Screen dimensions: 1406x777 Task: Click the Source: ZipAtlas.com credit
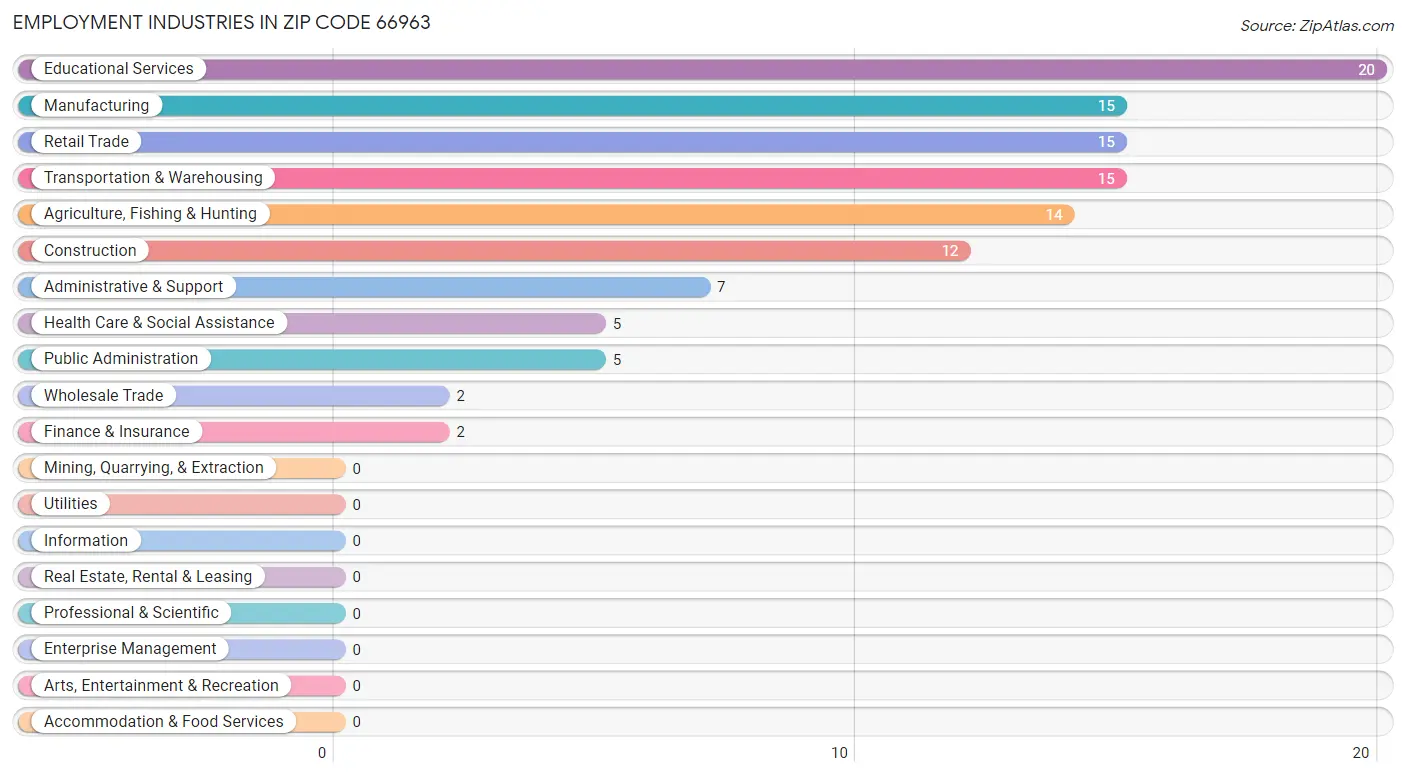1317,26
